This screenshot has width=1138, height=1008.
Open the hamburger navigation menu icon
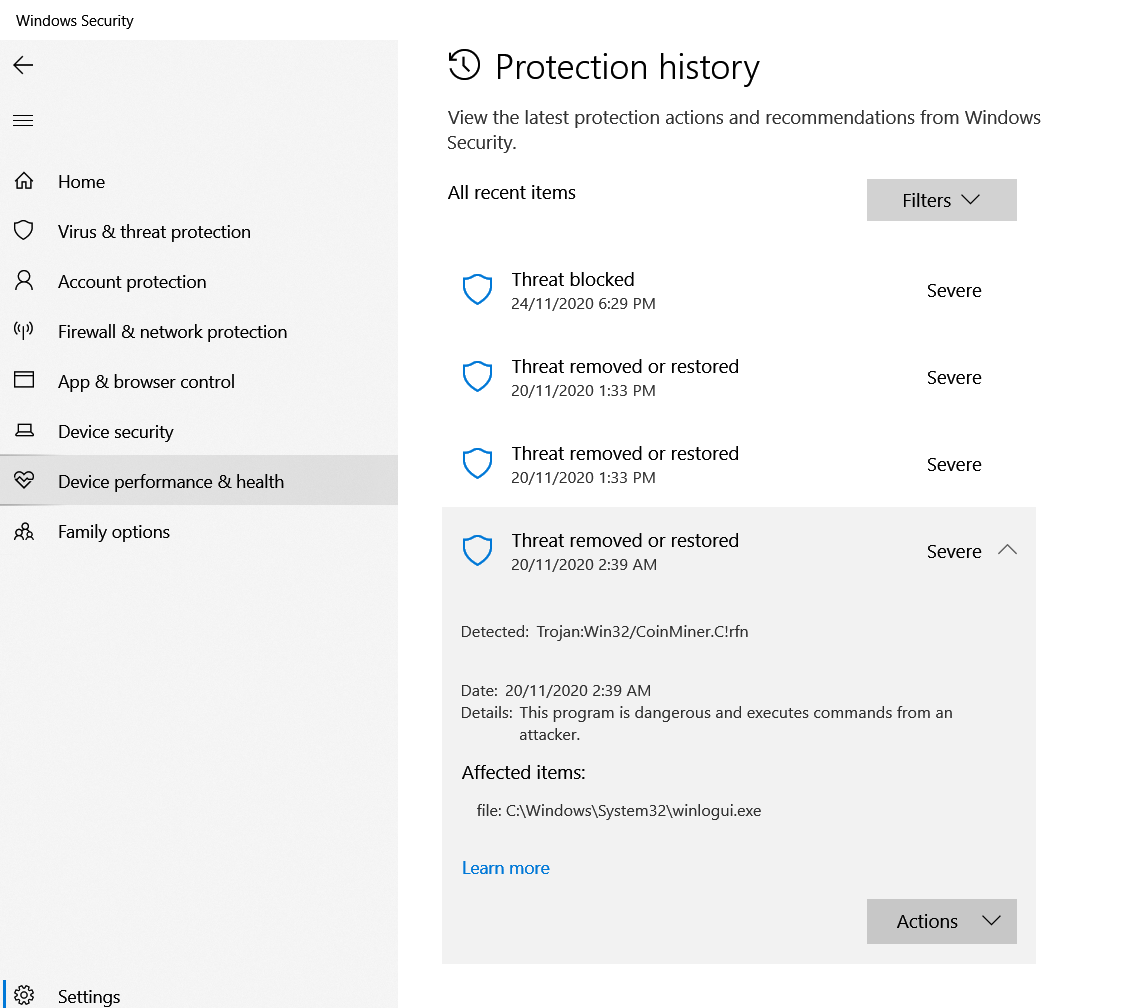pos(23,120)
